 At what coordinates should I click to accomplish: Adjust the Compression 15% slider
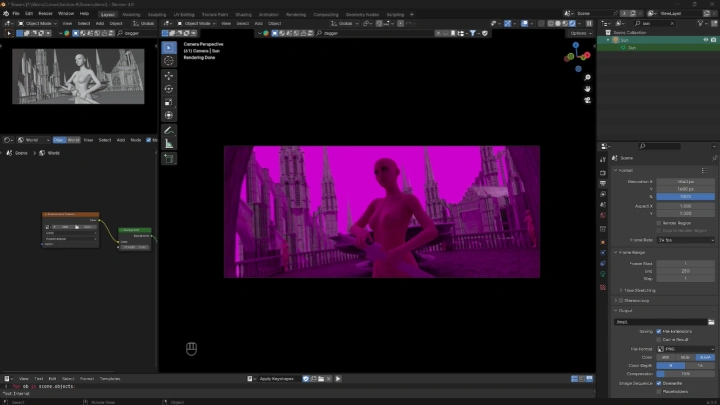[x=686, y=374]
